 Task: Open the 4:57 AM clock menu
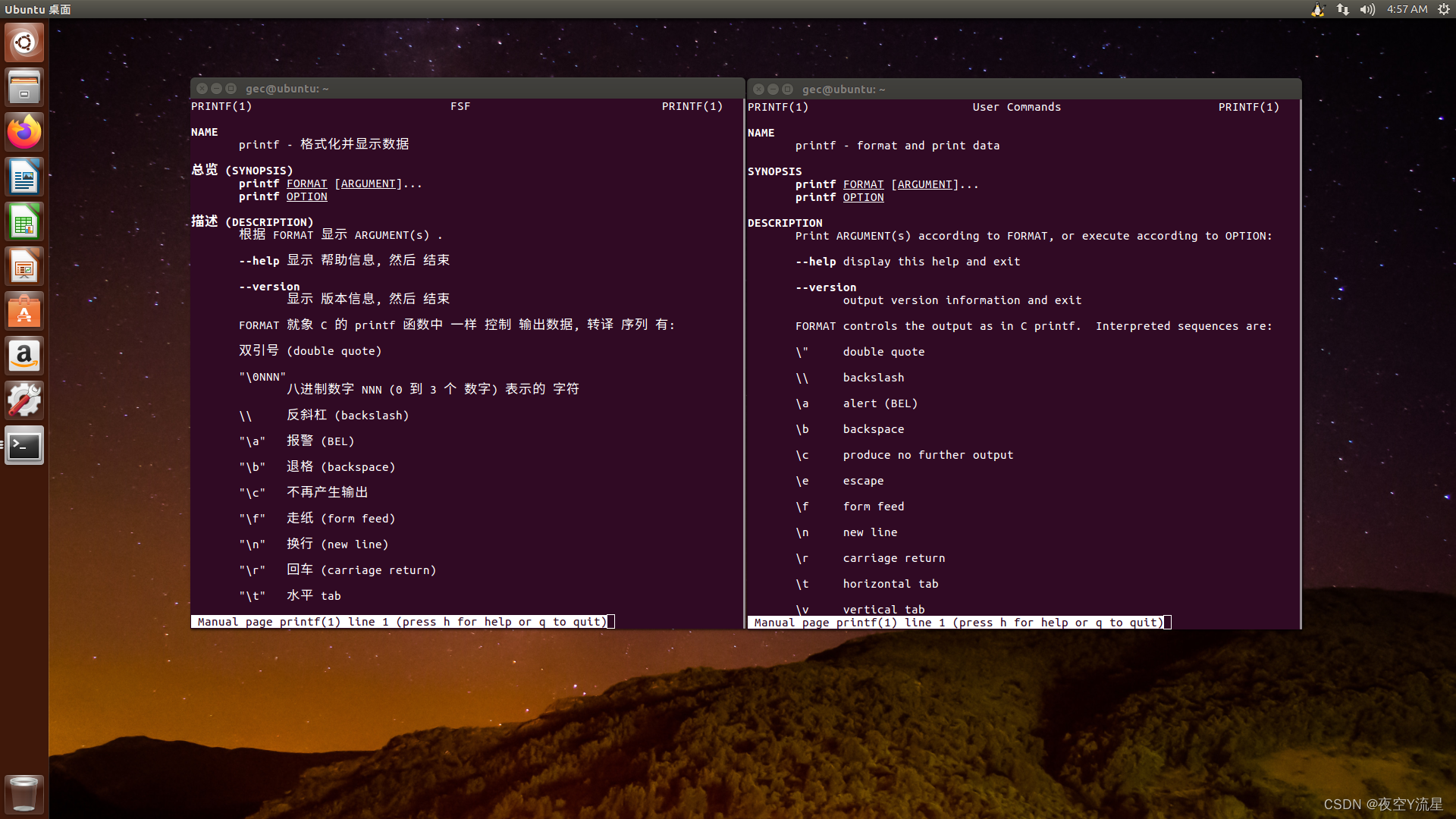point(1407,9)
